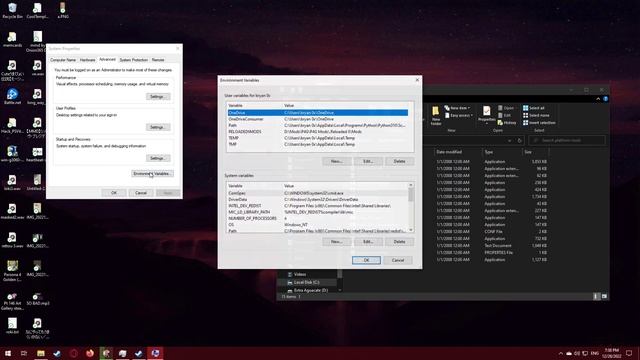
Task: Click the OneDrive cloud tray icon
Action: [569, 353]
